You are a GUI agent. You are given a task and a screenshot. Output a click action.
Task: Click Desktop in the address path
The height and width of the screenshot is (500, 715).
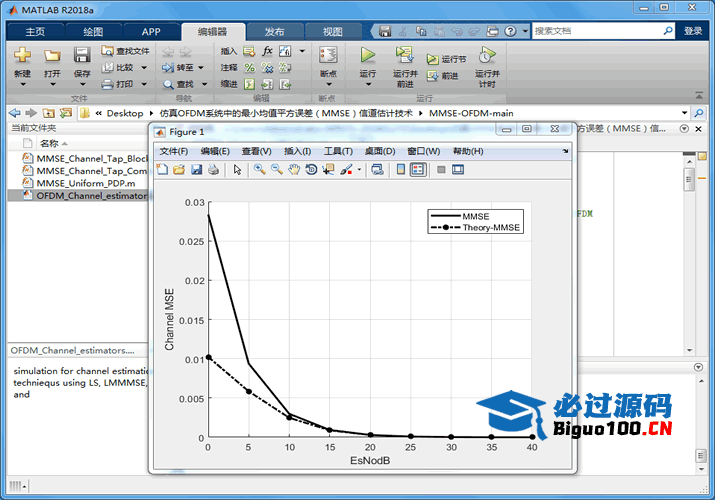(x=124, y=113)
